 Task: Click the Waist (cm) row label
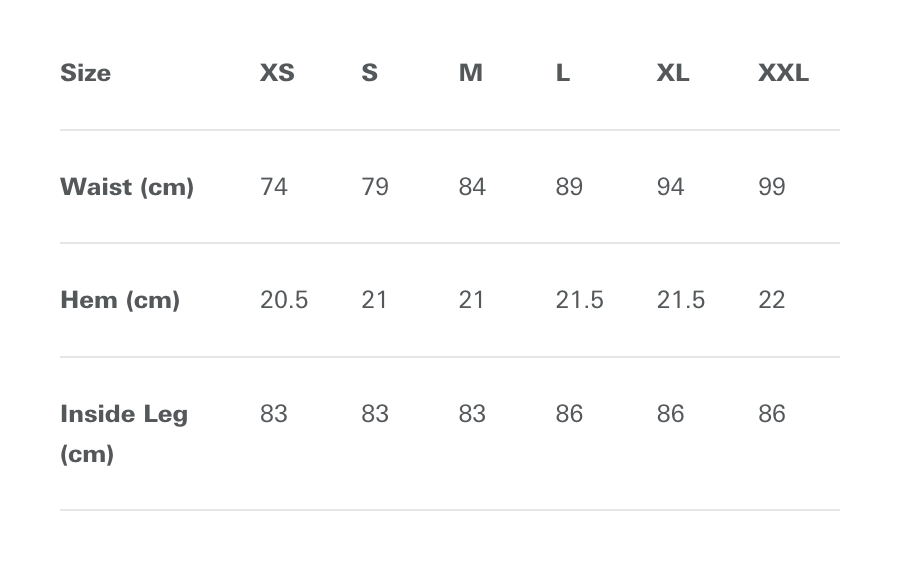click(x=127, y=187)
